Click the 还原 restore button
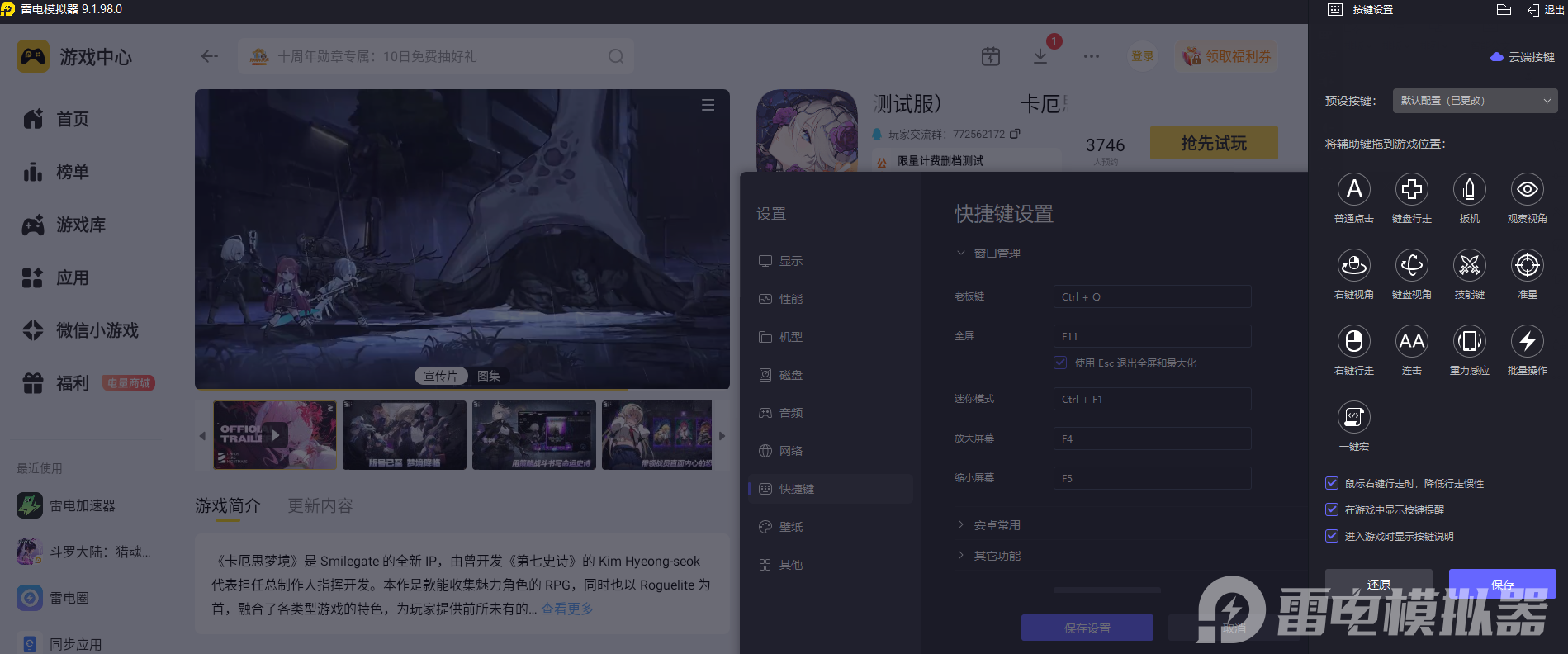 point(1379,584)
